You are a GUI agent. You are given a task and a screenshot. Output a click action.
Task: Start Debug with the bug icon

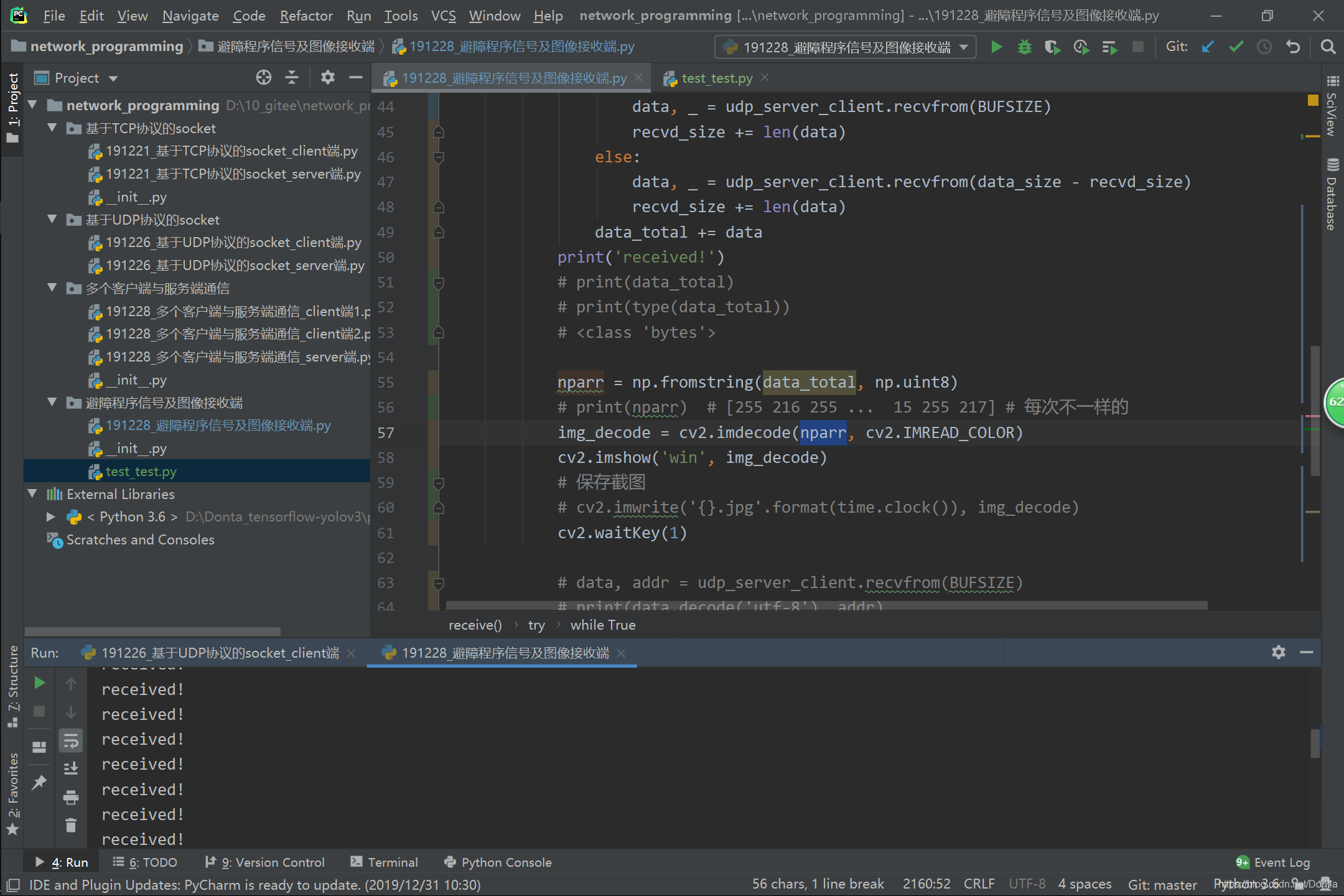[x=1024, y=47]
